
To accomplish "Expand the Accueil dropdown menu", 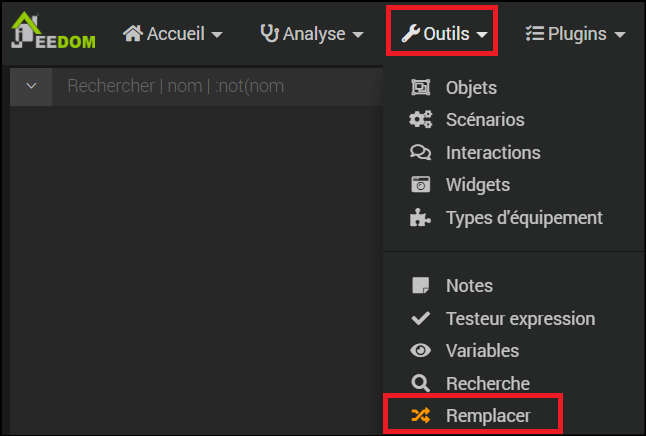I will (x=173, y=34).
